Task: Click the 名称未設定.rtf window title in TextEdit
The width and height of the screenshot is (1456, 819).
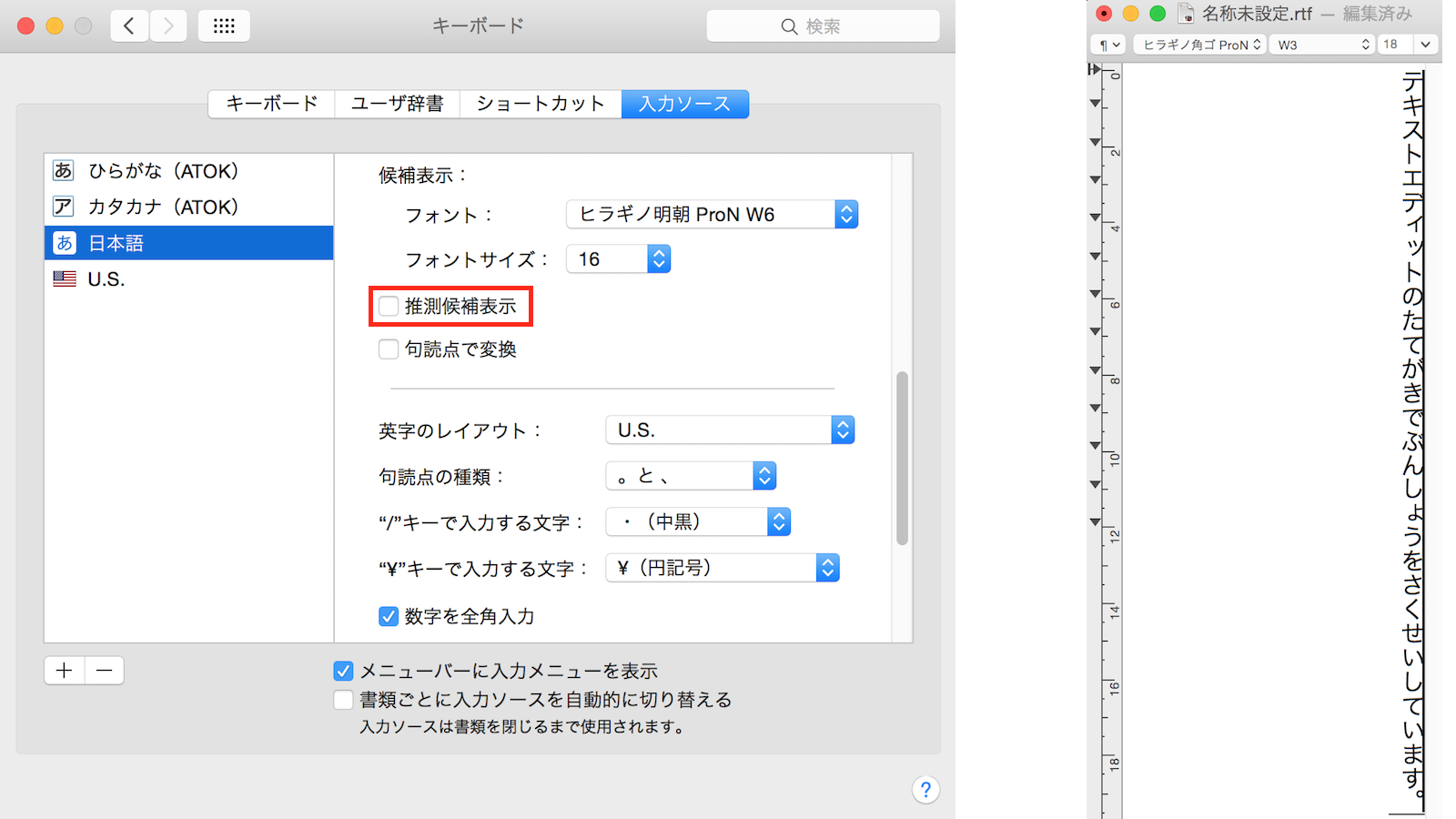Action: (x=1257, y=14)
